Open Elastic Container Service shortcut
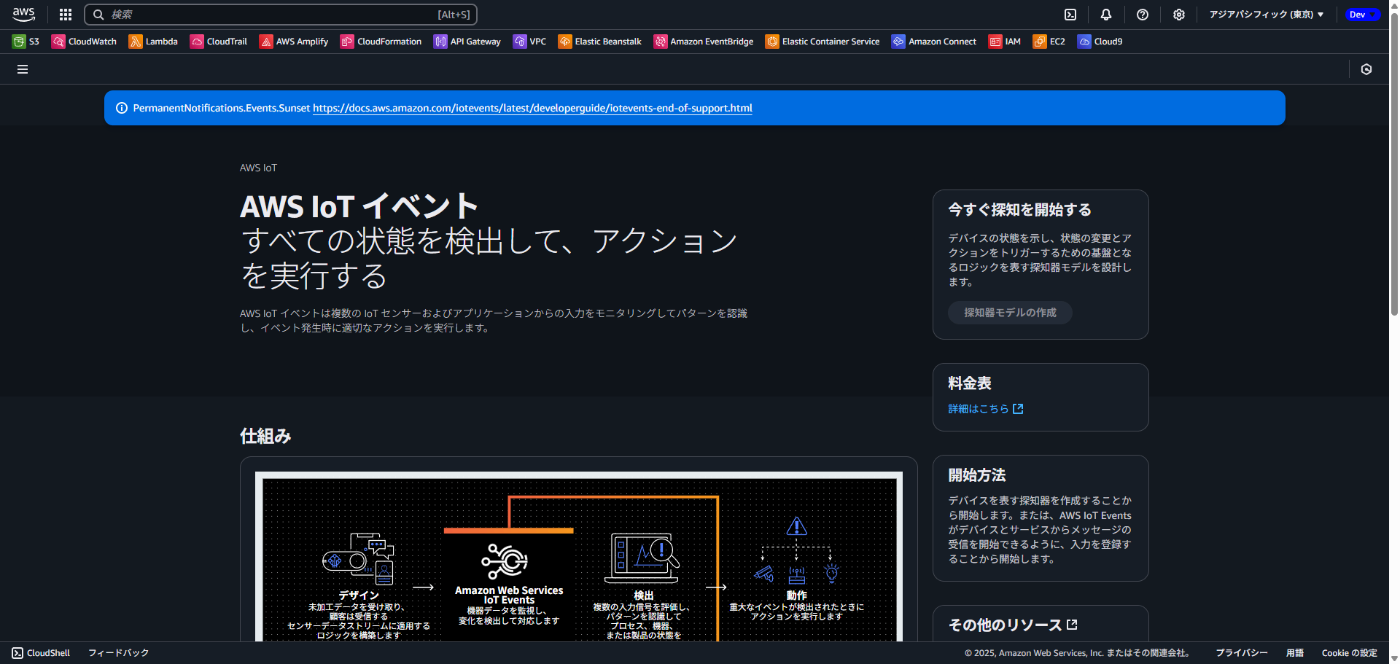Viewport: 1400px width, 664px height. click(822, 42)
